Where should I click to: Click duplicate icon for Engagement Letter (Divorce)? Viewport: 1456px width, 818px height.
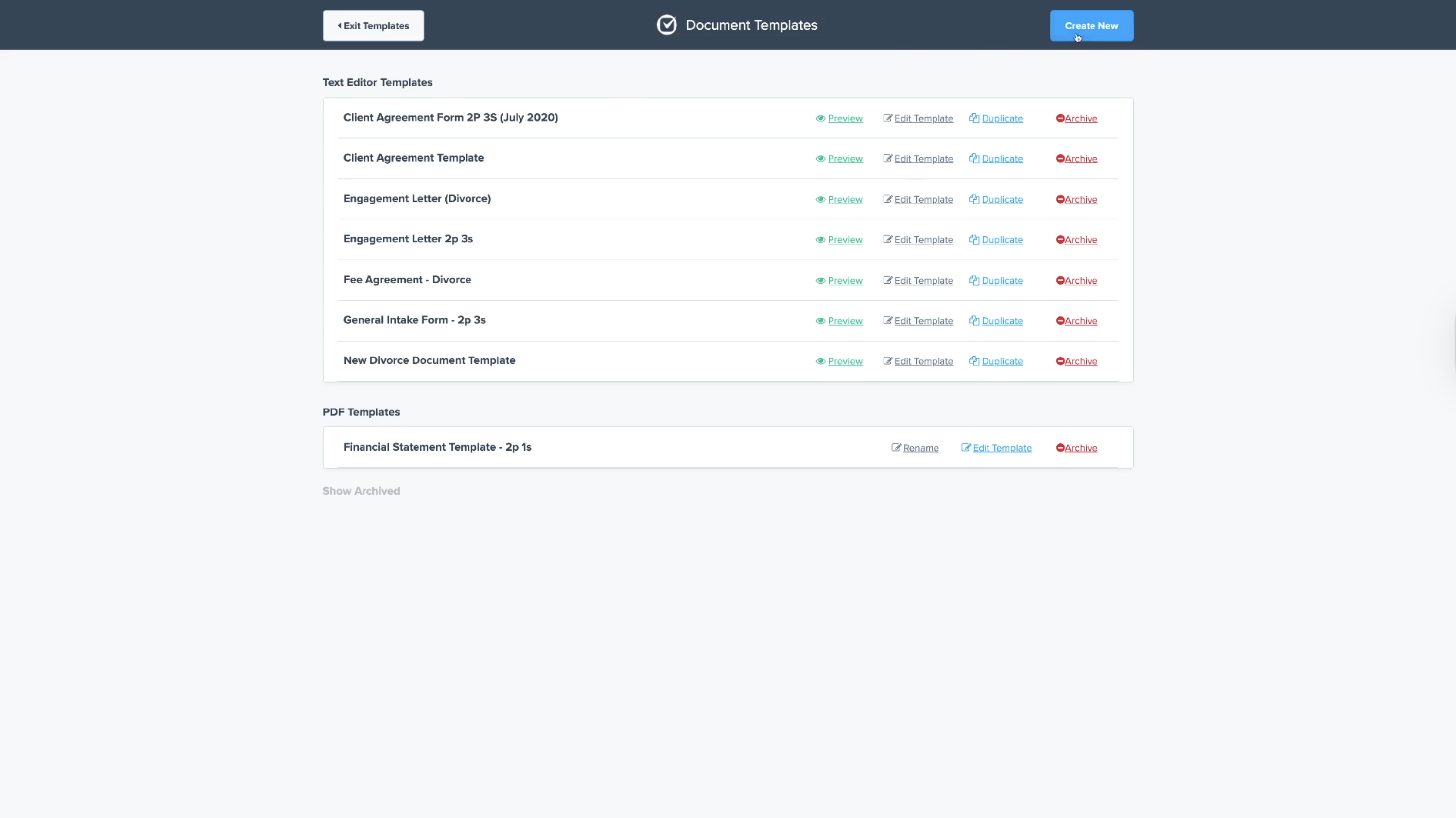click(974, 199)
